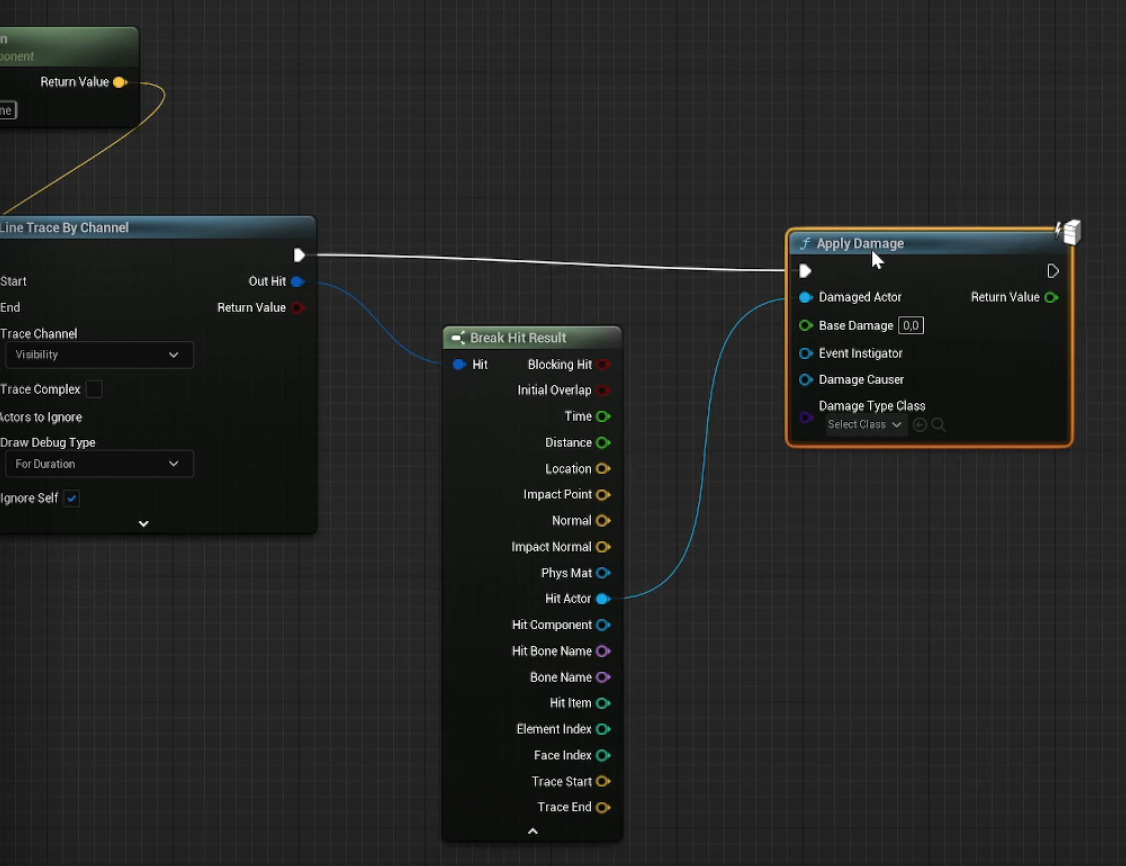Expand Line Trace By Channel advanced options
The height and width of the screenshot is (866, 1126).
[x=143, y=523]
